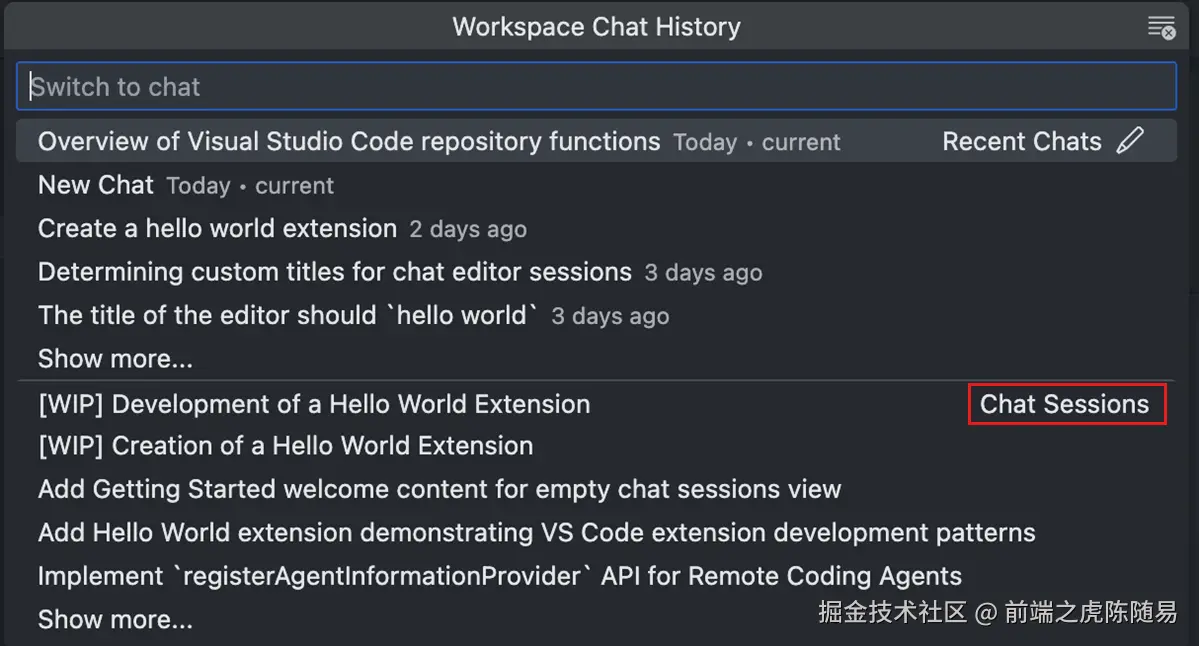Switch to 'Determining custom titles for chat editor sessions'
The height and width of the screenshot is (646, 1199).
point(335,272)
